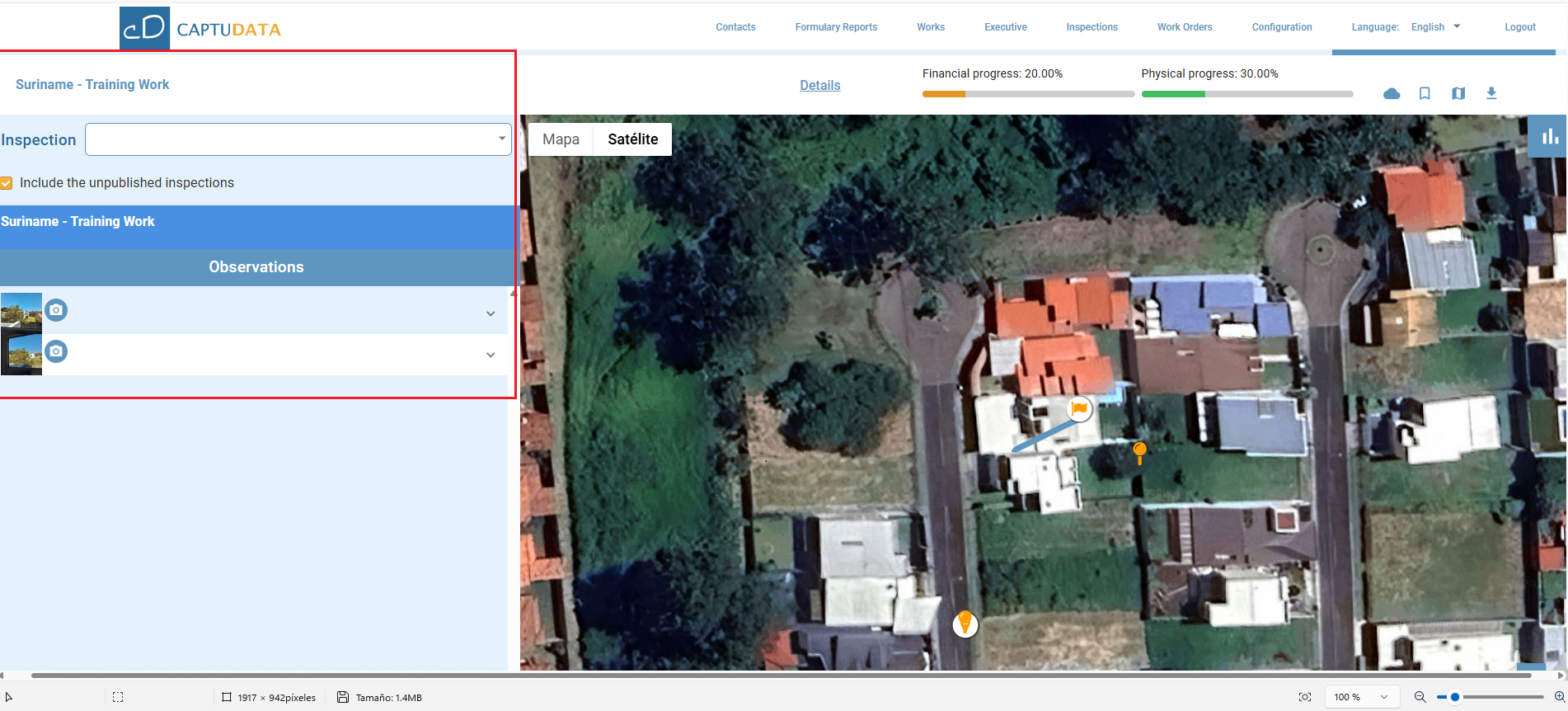Viewport: 1568px width, 711px height.
Task: Click Logout in the top navigation
Action: click(1519, 27)
